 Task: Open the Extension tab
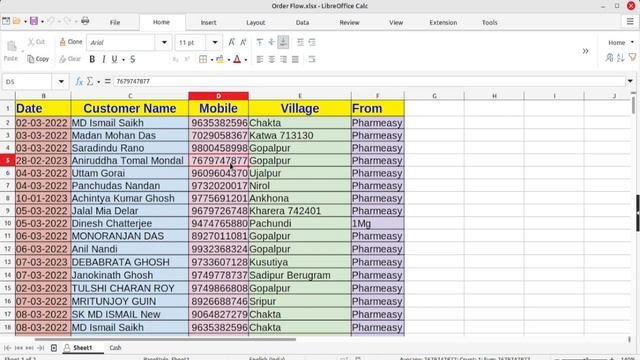[x=443, y=23]
